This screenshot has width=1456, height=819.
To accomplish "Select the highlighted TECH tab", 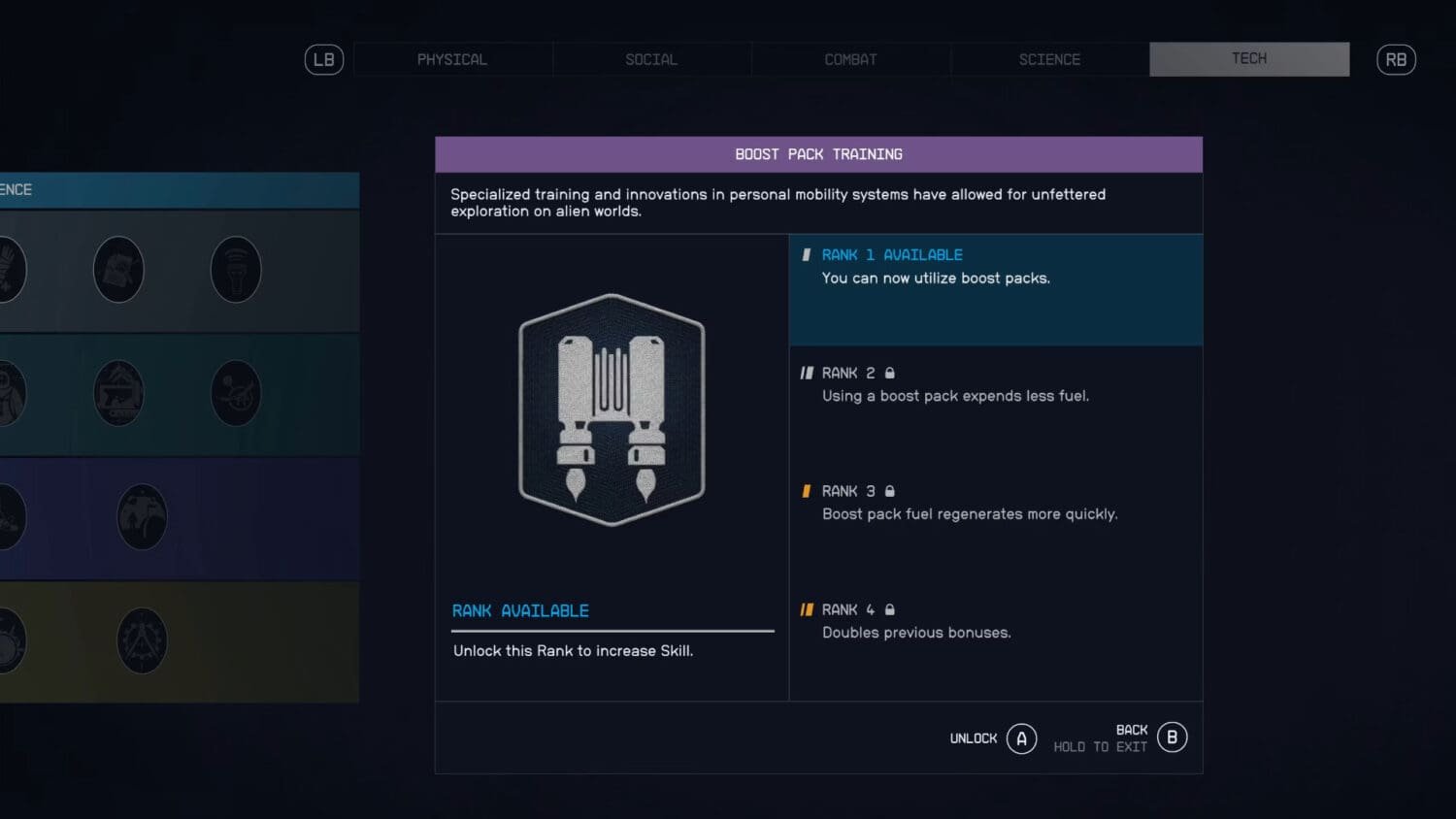I will 1249,59.
